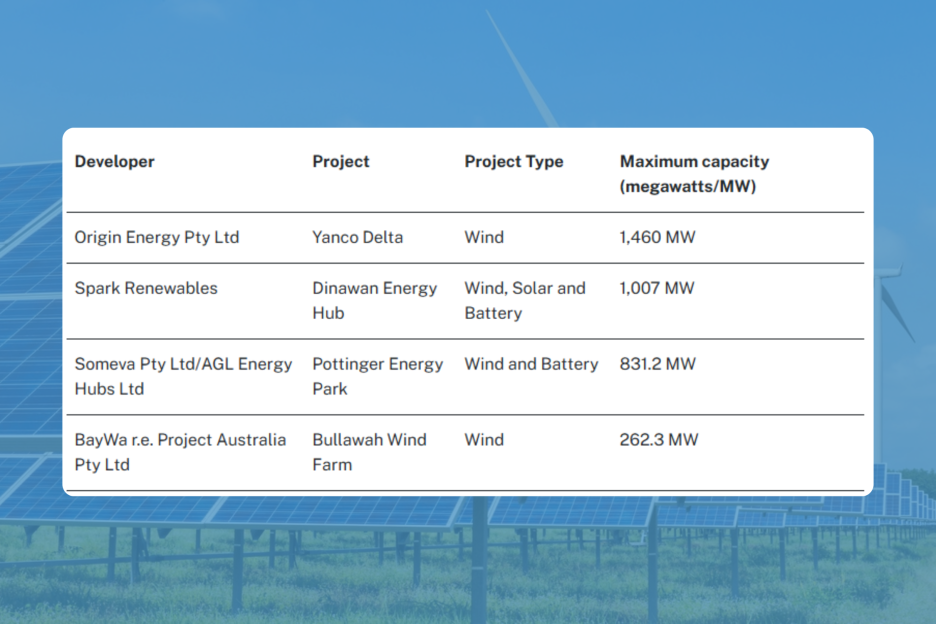Image resolution: width=936 pixels, height=624 pixels.
Task: Select the Project column header
Action: click(x=341, y=162)
